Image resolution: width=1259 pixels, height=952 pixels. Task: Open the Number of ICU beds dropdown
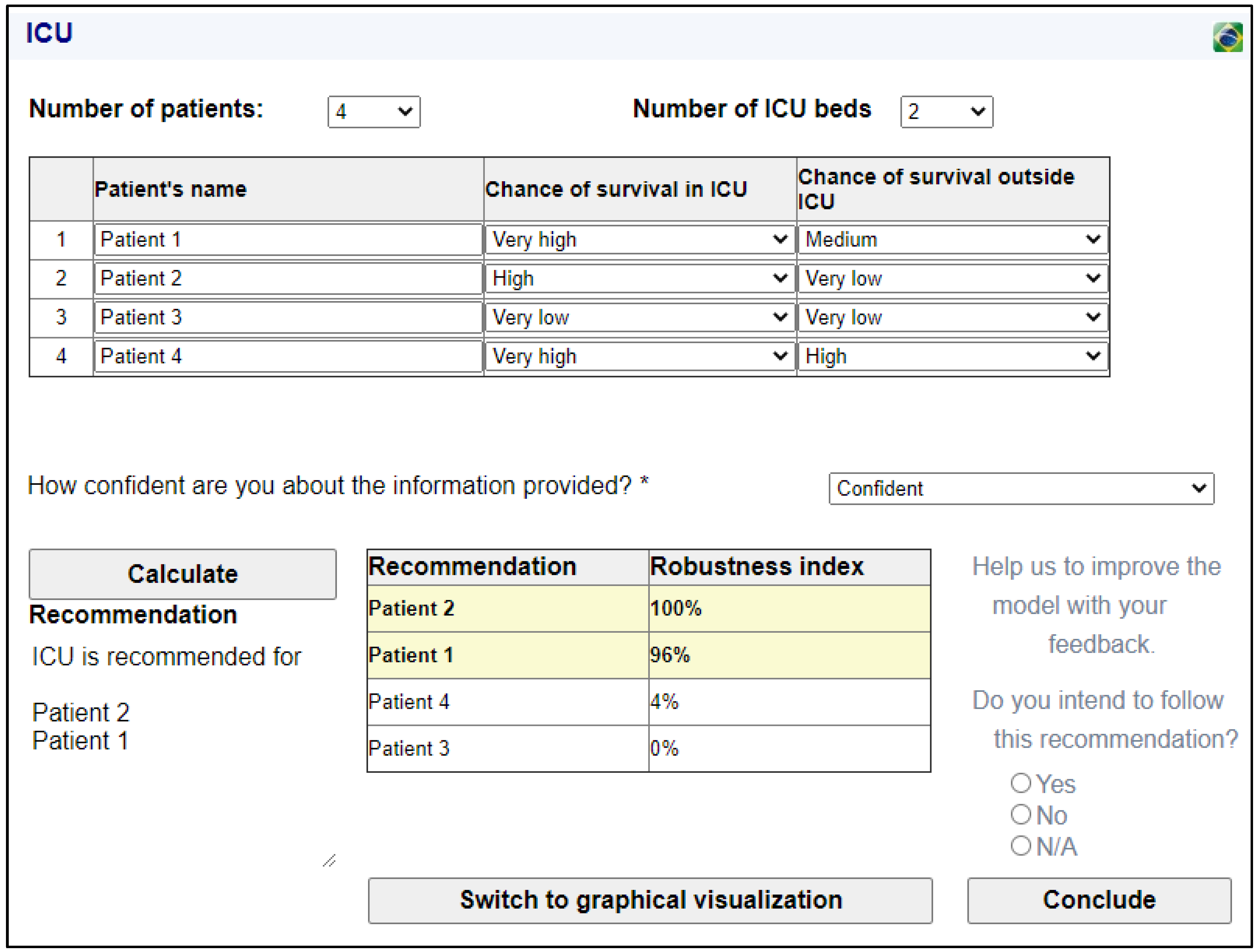946,111
